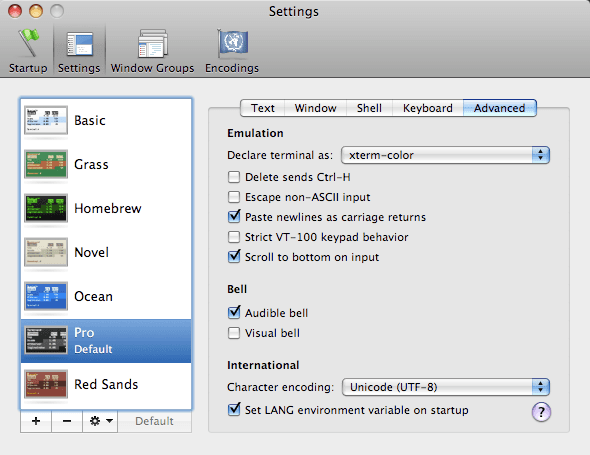
Task: Select the Grass profile name
Action: (91, 164)
